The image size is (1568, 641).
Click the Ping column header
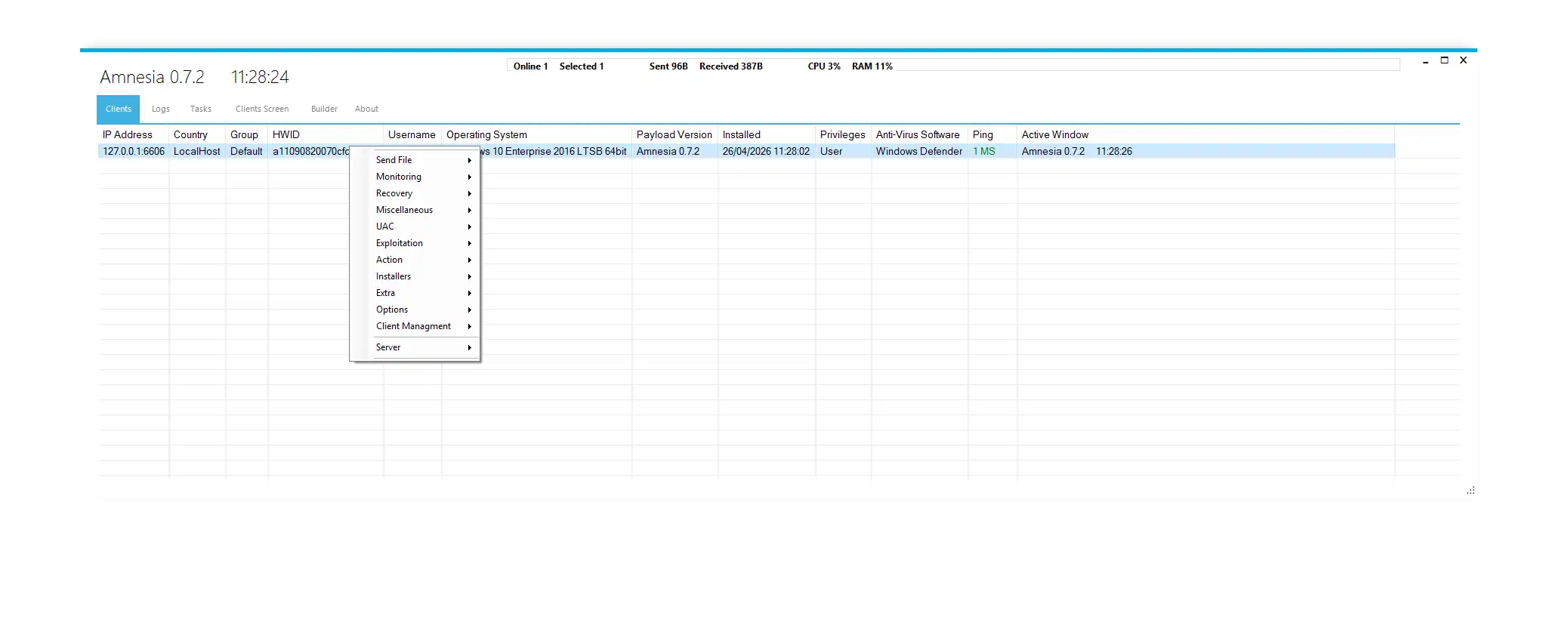pos(983,134)
